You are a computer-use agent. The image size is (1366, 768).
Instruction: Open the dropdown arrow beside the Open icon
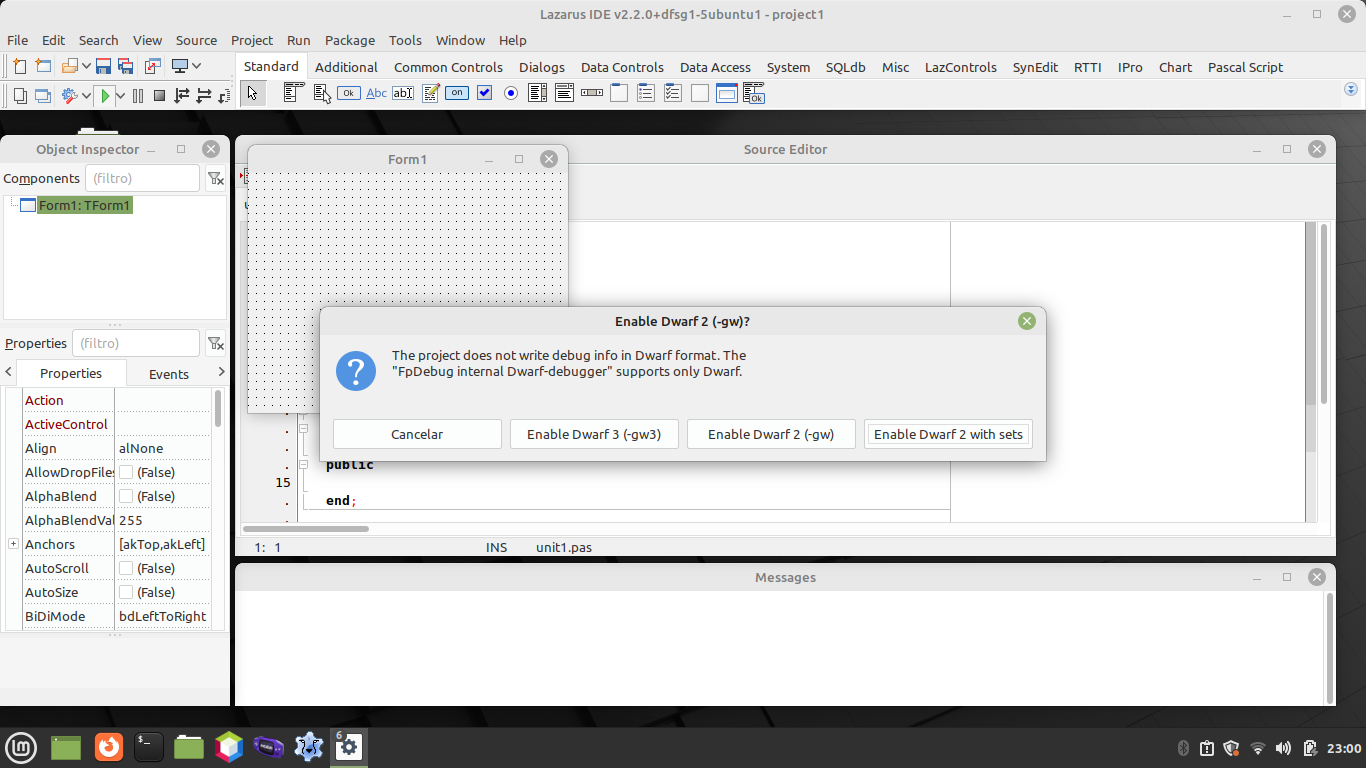[x=87, y=66]
